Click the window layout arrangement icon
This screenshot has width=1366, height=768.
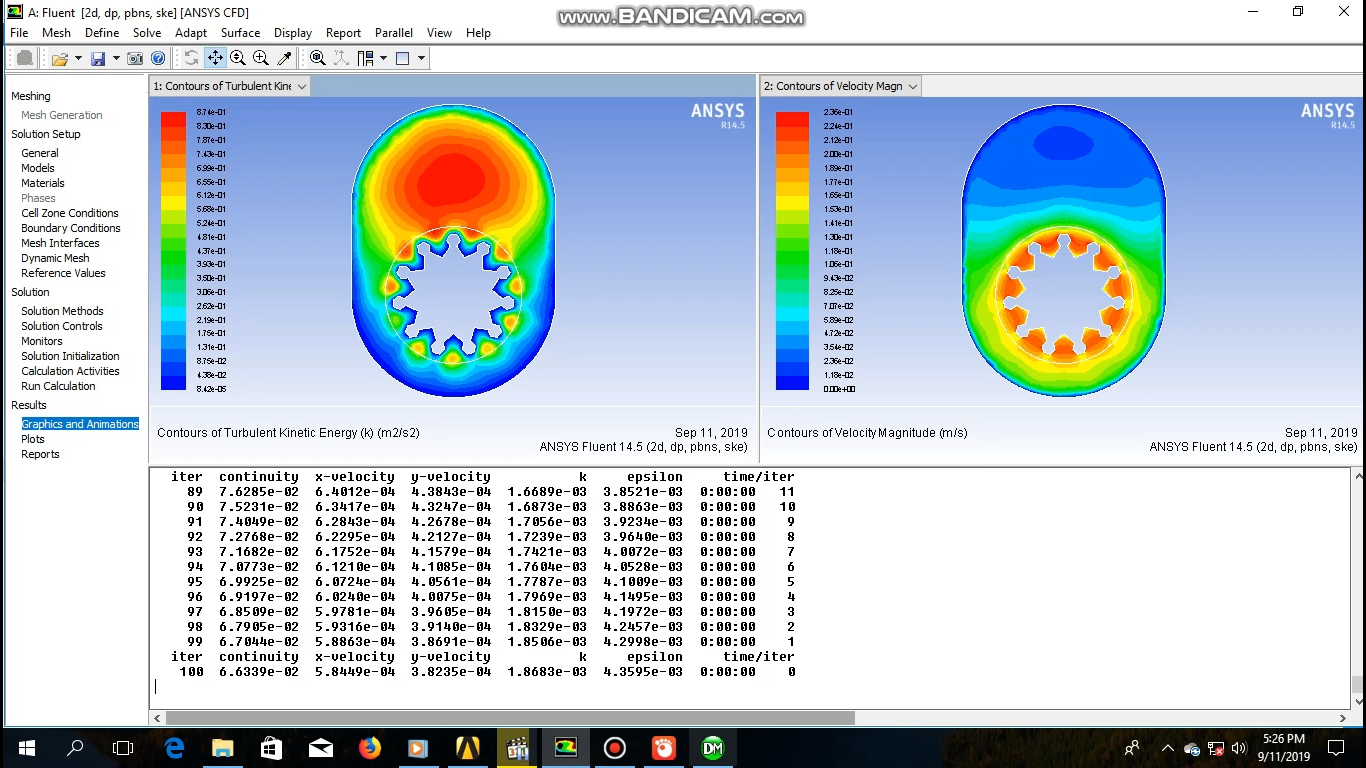[366, 57]
